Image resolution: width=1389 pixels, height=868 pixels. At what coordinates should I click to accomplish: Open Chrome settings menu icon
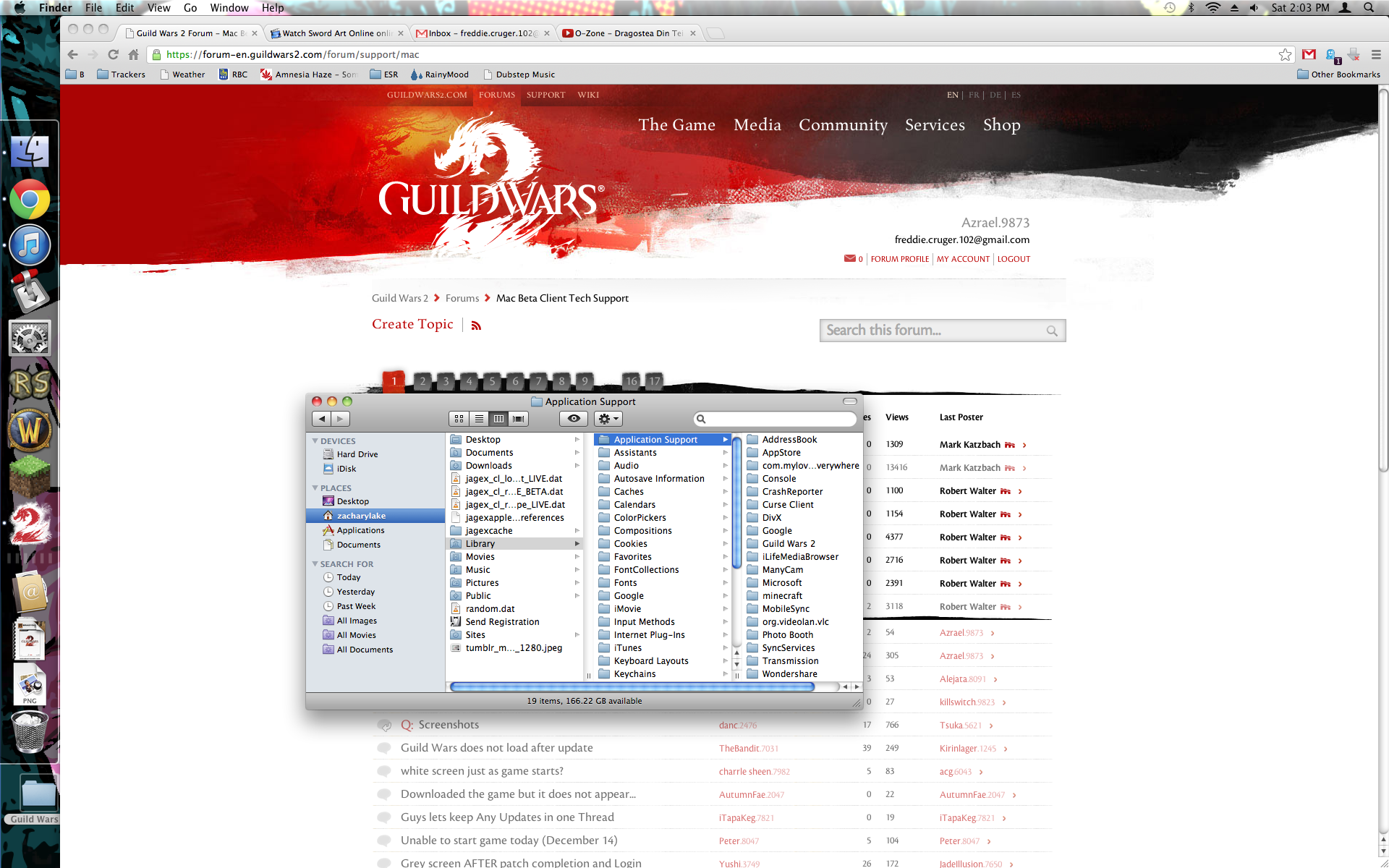click(x=1376, y=54)
